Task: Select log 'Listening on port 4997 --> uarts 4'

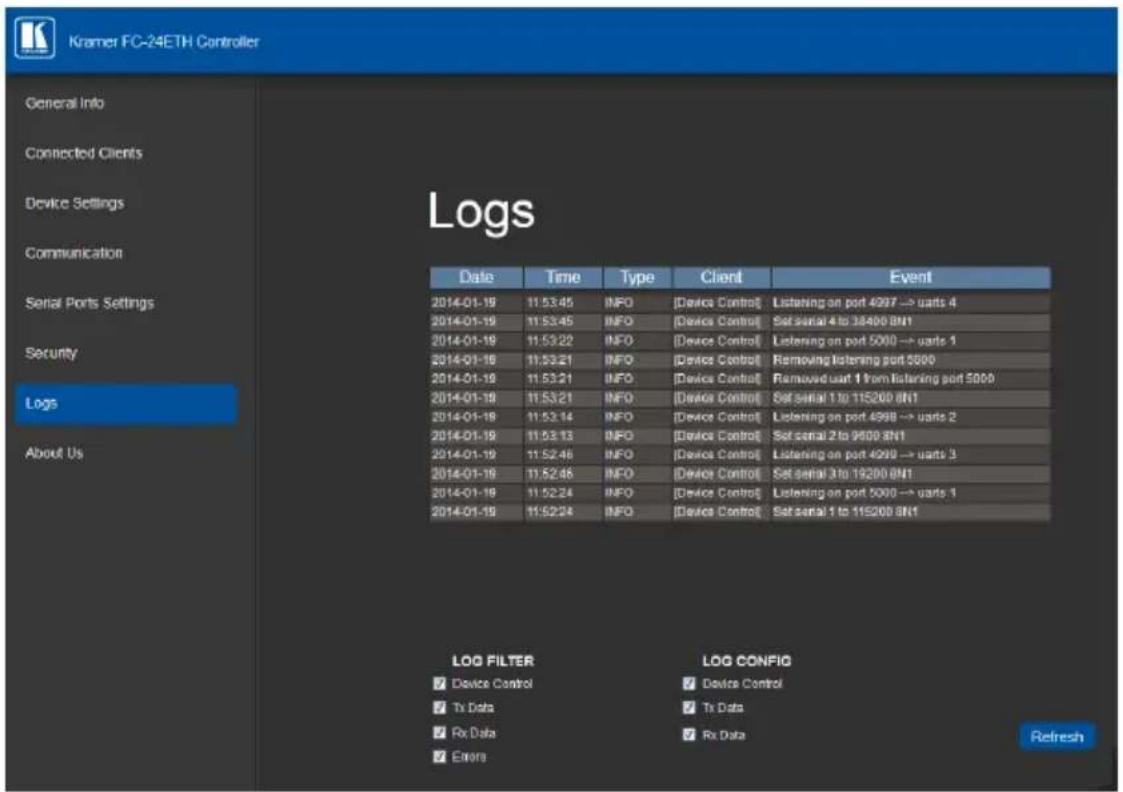Action: 740,303
